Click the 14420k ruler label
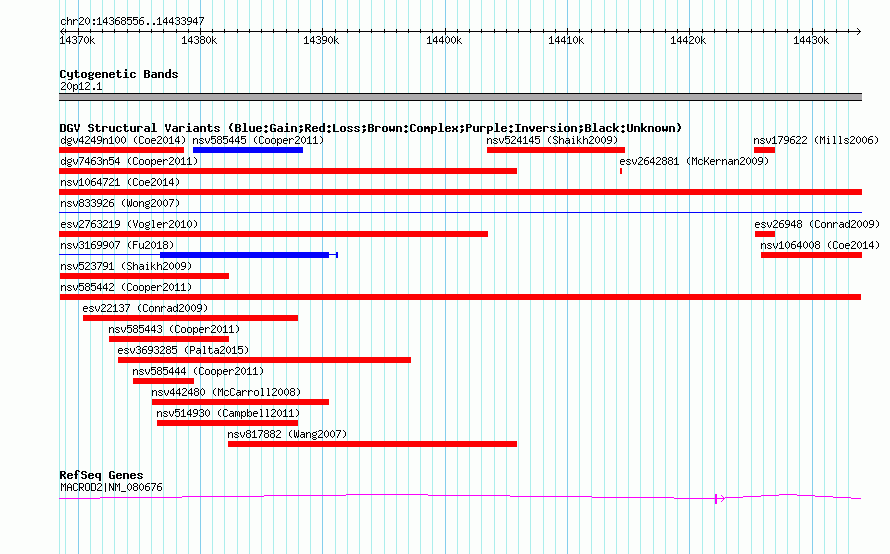The width and height of the screenshot is (890, 554). click(x=689, y=40)
